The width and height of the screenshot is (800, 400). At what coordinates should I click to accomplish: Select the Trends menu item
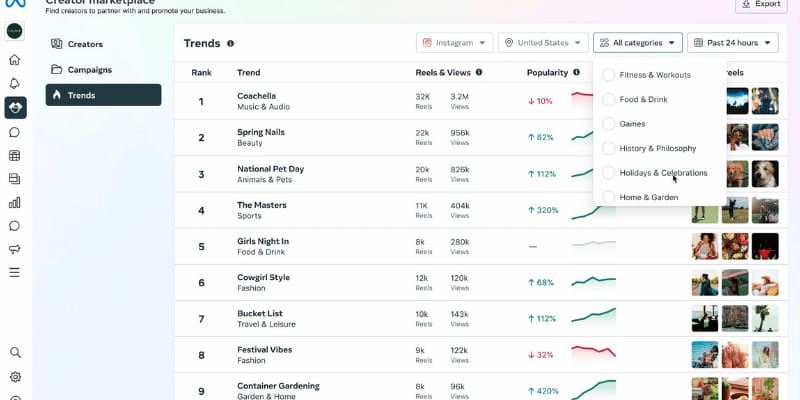pyautogui.click(x=104, y=95)
